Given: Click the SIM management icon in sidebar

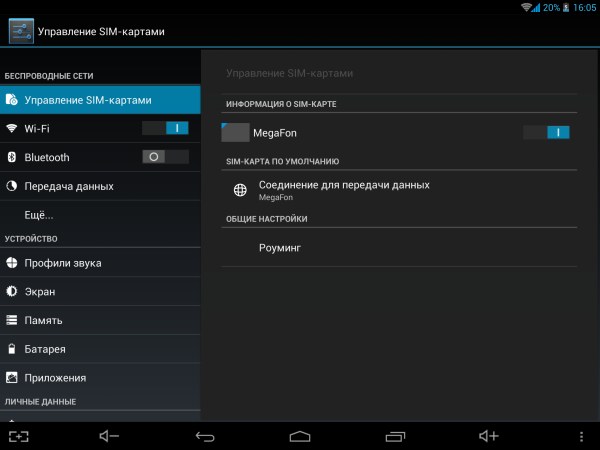Looking at the screenshot, I should coord(11,99).
